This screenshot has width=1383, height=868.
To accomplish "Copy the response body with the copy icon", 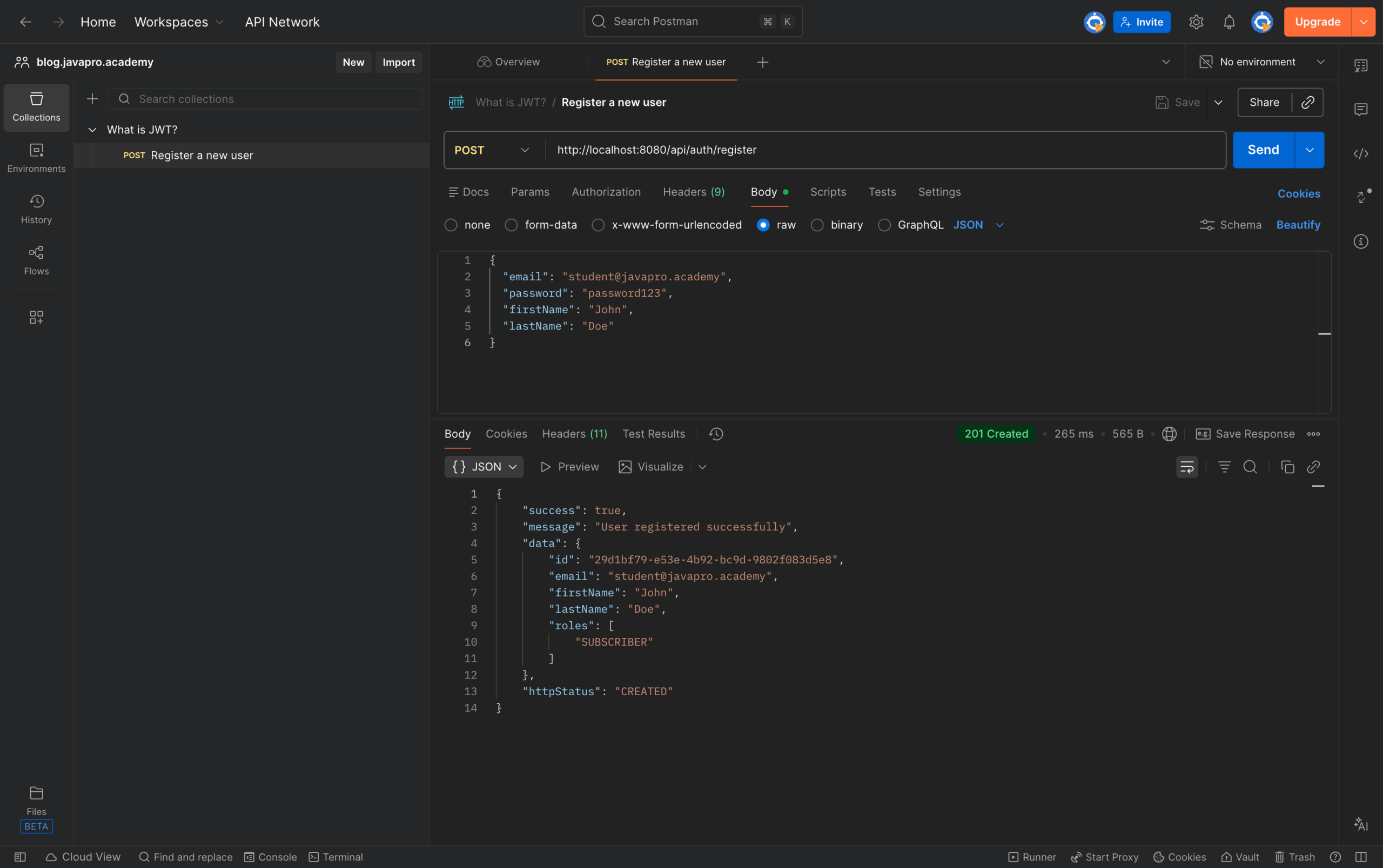I will coord(1287,467).
